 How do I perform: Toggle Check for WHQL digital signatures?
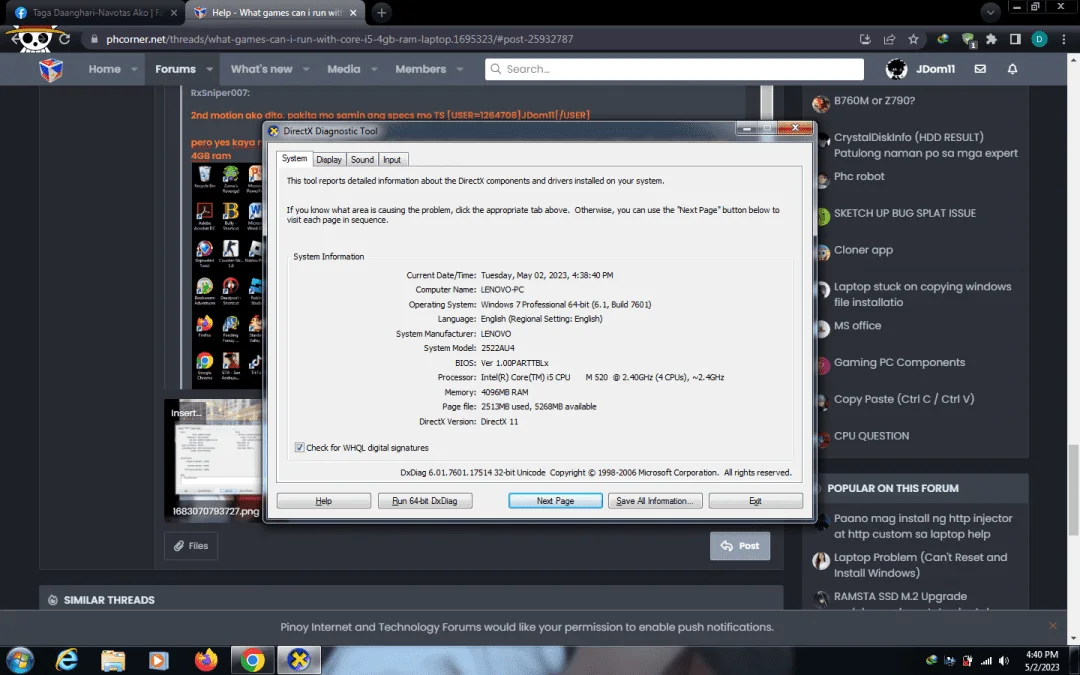300,448
